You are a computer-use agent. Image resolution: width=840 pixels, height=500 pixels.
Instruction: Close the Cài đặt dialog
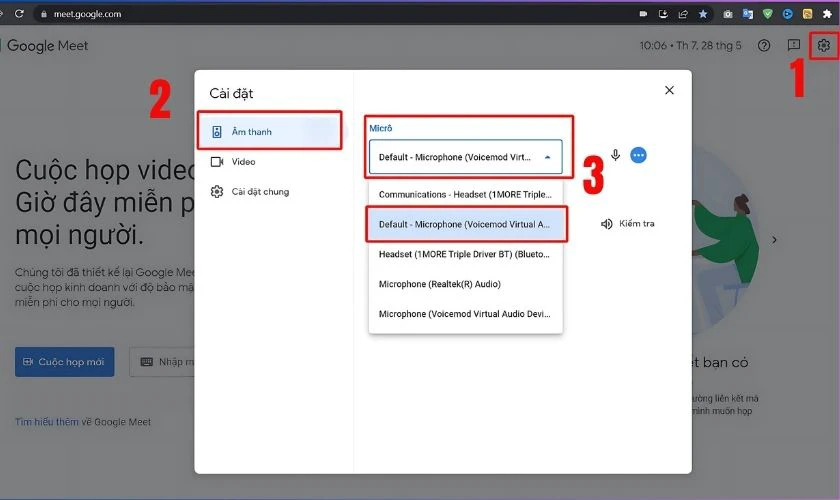(669, 90)
